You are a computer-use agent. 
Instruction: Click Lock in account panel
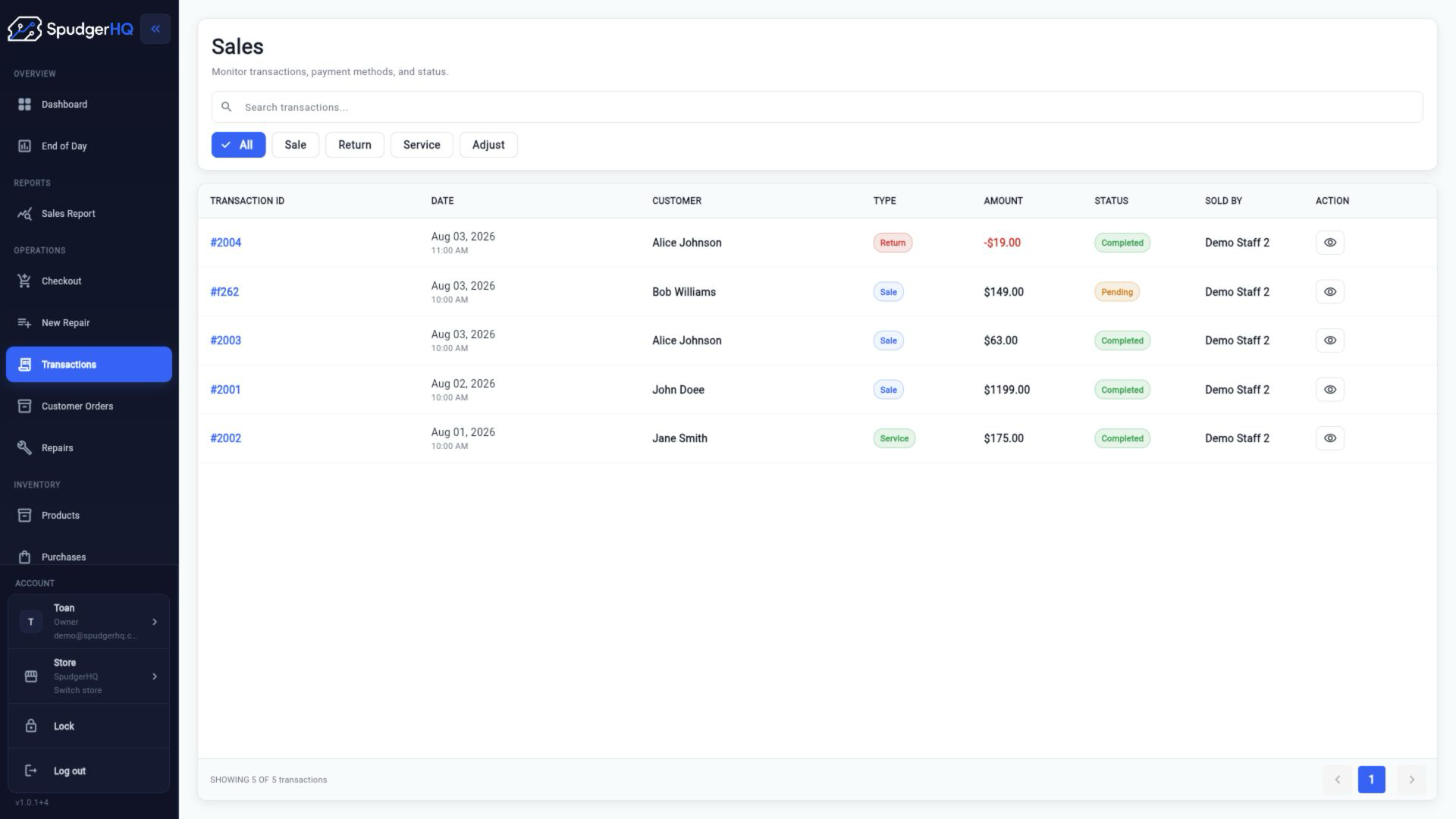(x=89, y=726)
